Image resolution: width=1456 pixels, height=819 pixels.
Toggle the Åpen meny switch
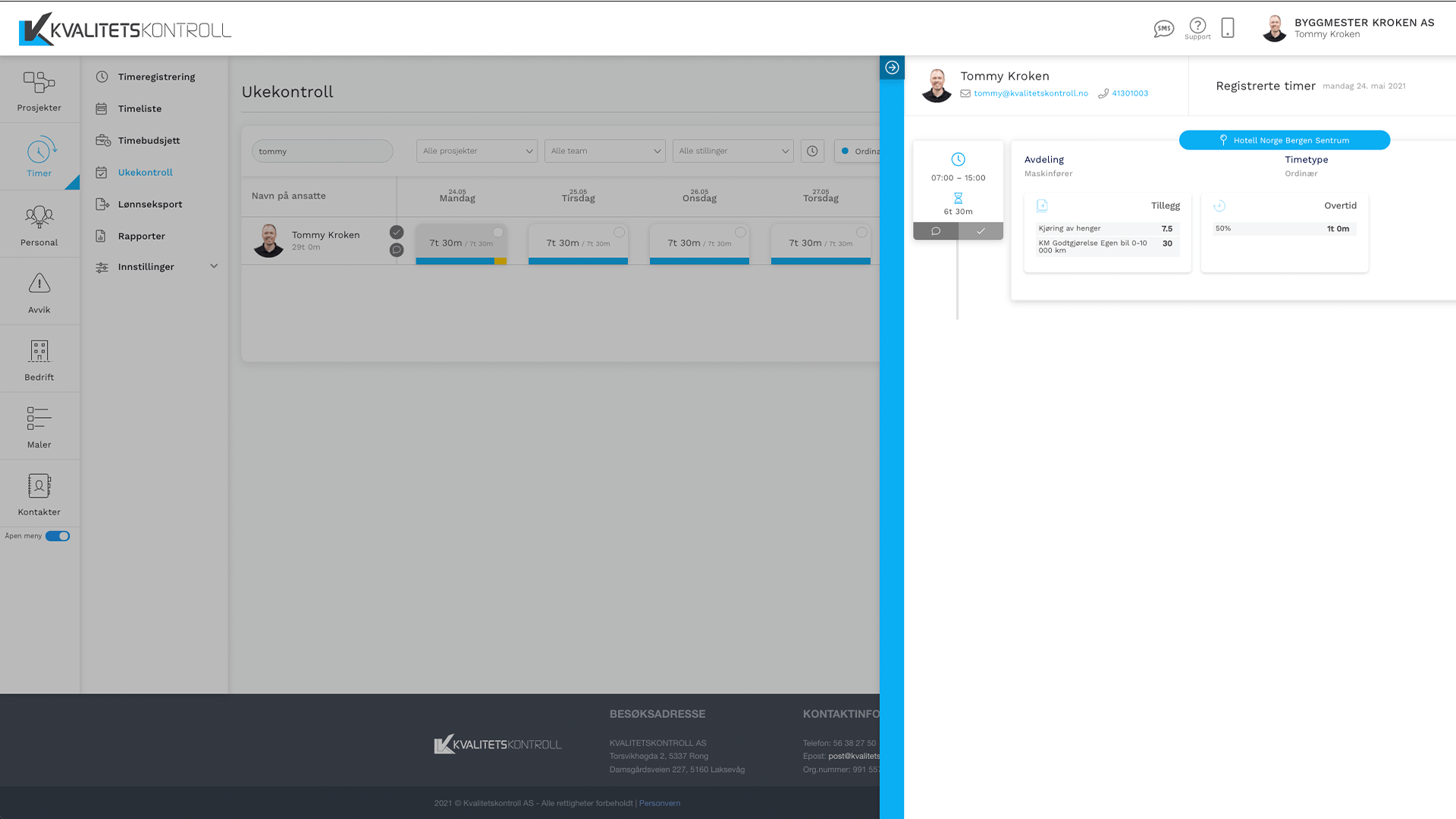[58, 536]
